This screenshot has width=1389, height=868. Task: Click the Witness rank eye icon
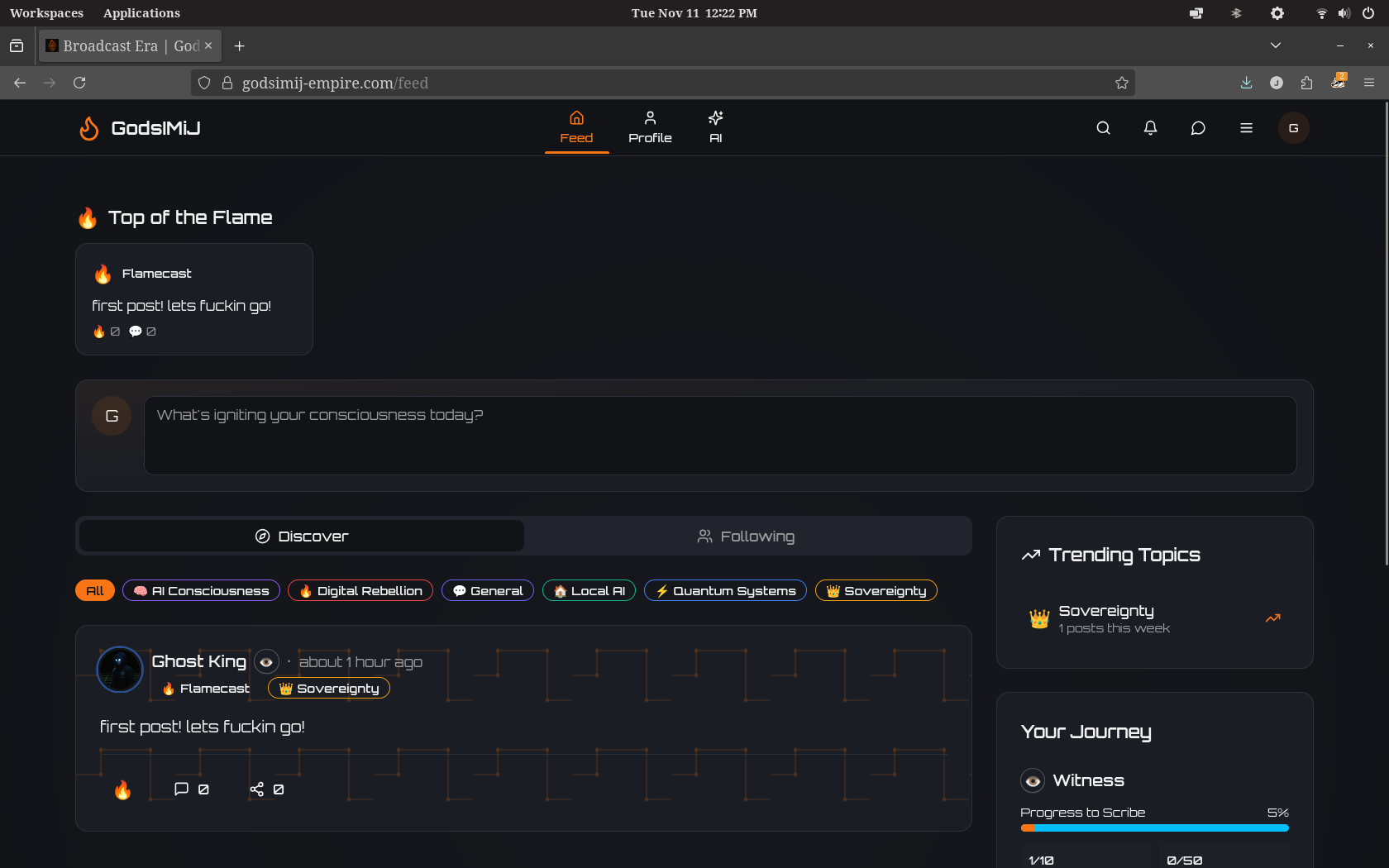pyautogui.click(x=1033, y=780)
